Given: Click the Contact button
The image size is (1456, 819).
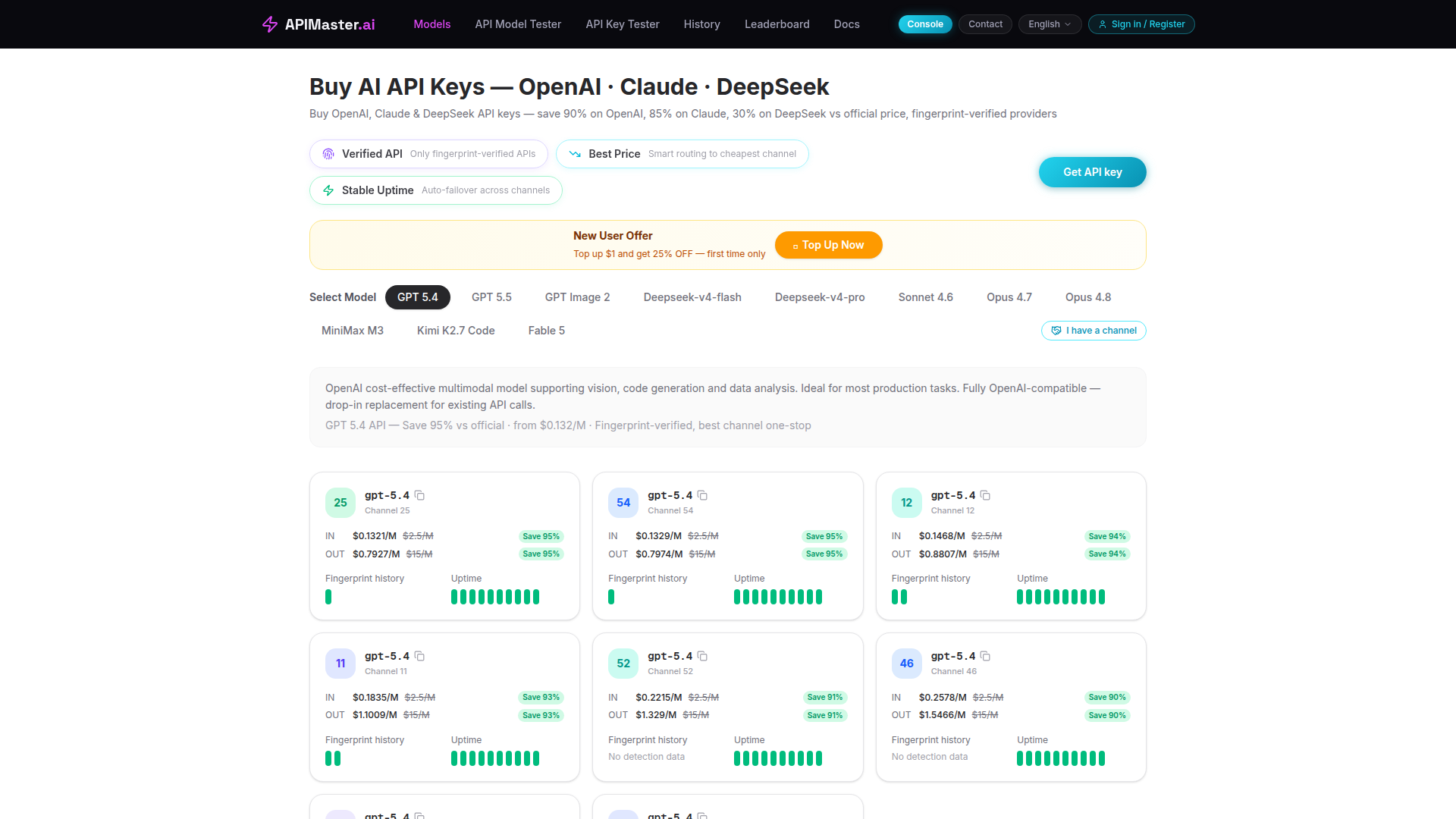Looking at the screenshot, I should [x=985, y=24].
